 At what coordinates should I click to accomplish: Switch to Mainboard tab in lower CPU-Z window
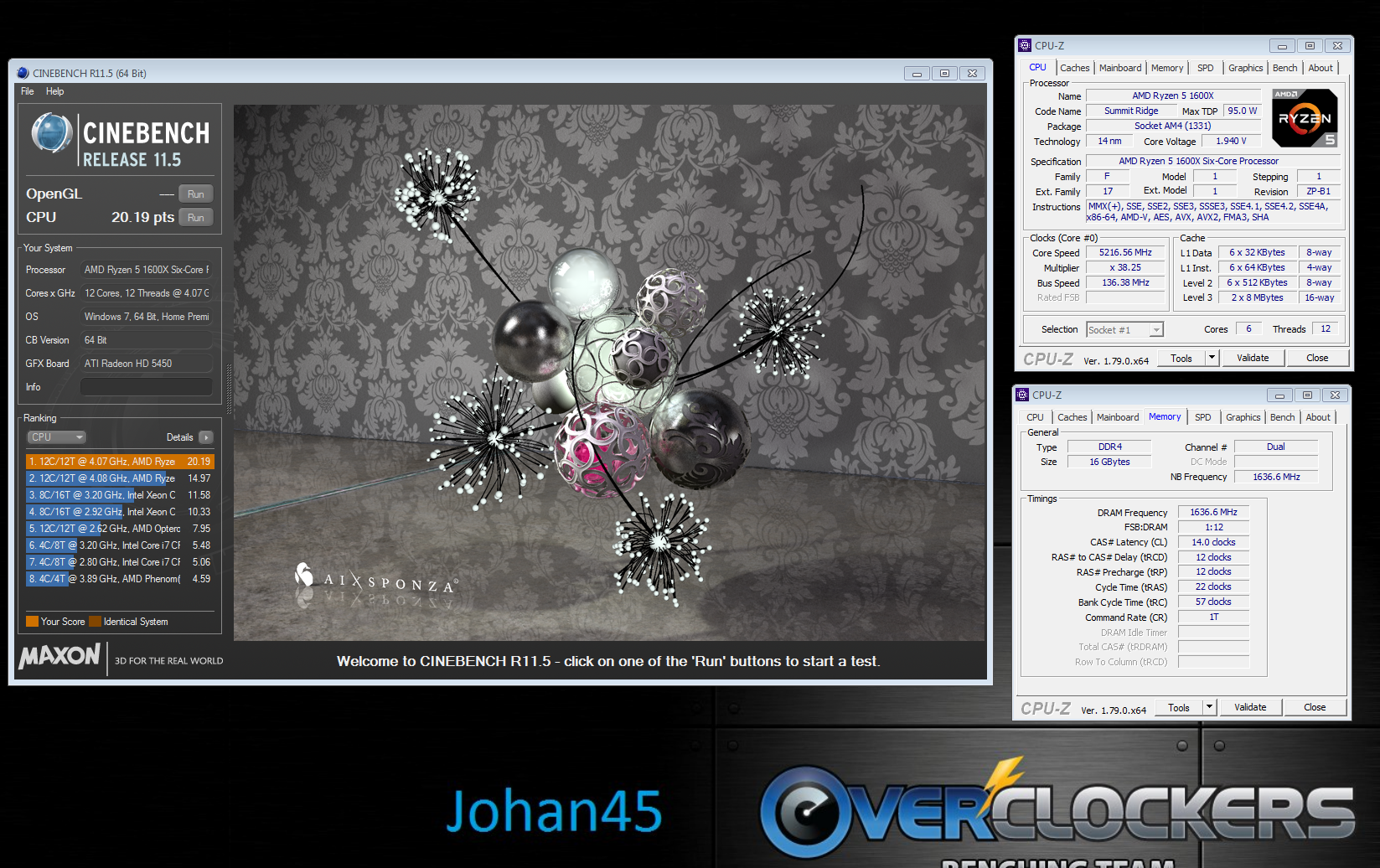[x=1118, y=417]
